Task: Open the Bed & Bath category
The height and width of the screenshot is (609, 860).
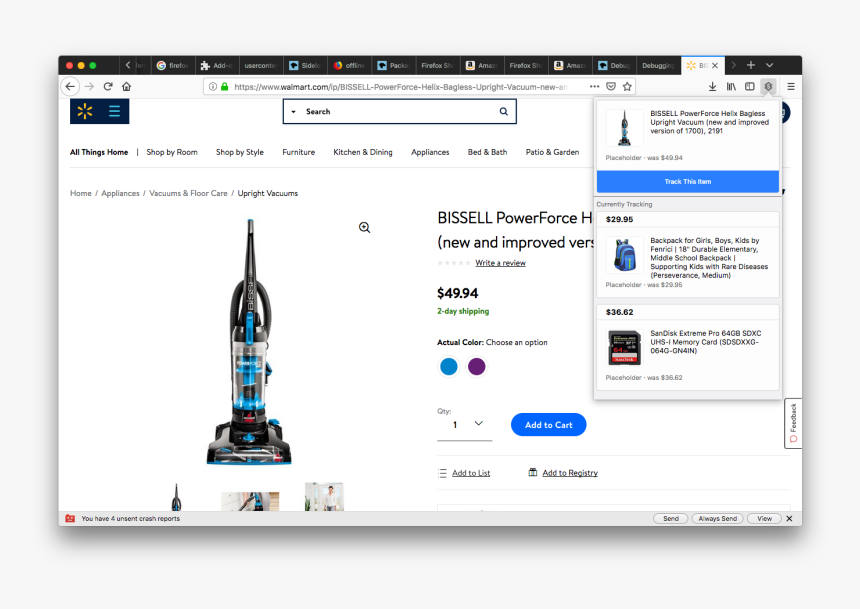Action: click(x=487, y=152)
